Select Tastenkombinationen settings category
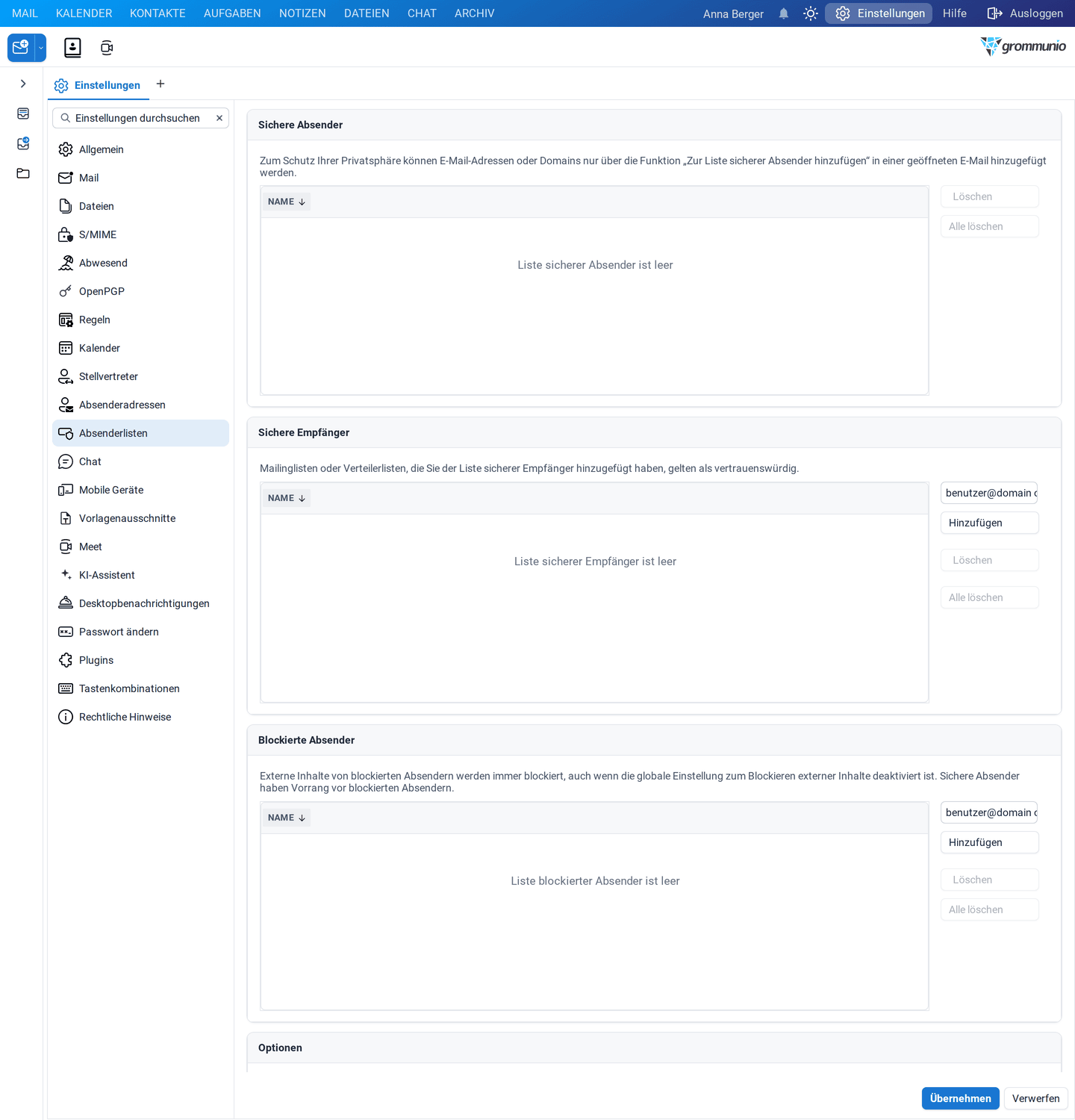Viewport: 1075px width, 1120px height. [140, 688]
